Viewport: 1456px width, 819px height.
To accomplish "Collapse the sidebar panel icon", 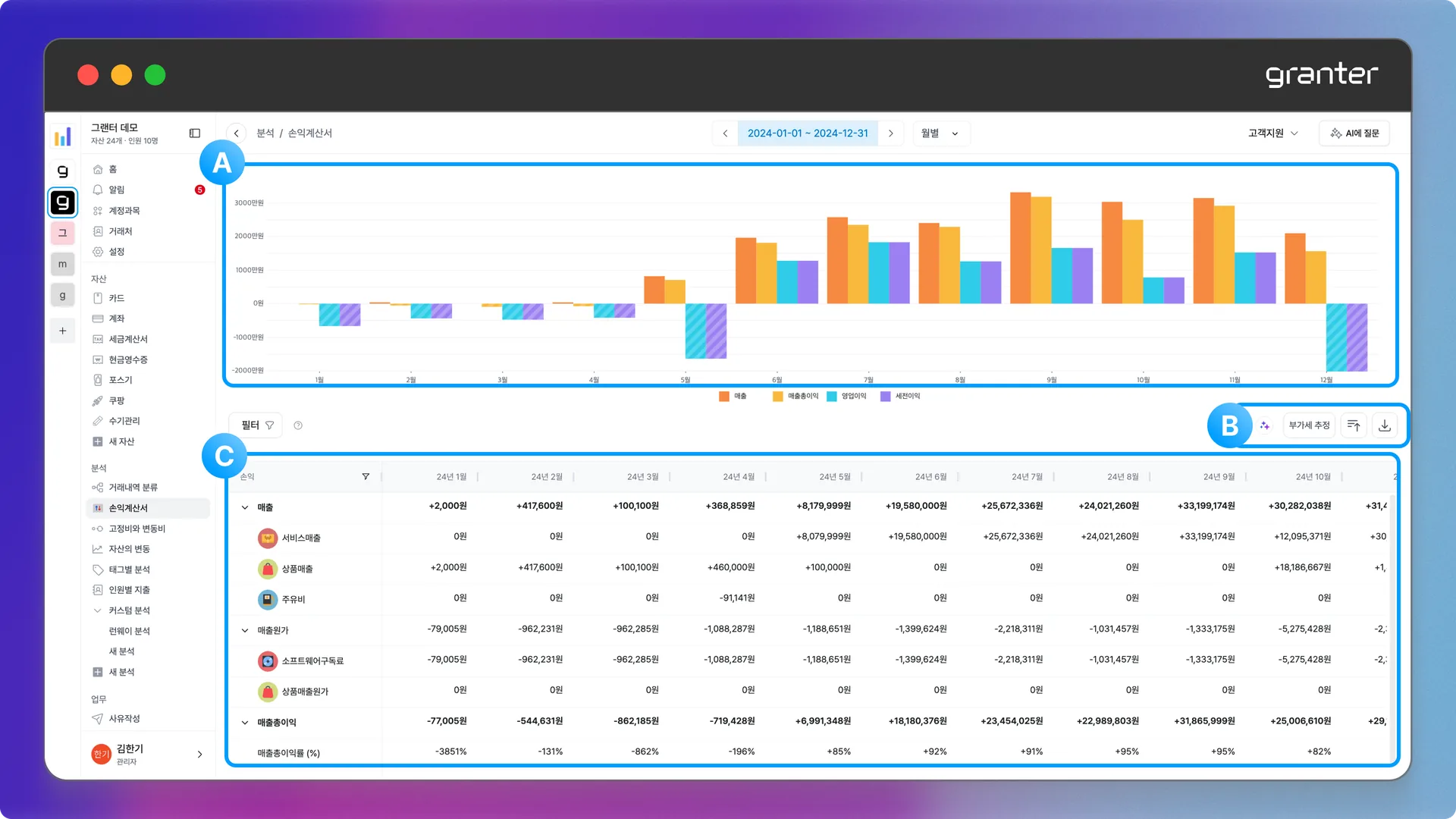I will (x=195, y=133).
